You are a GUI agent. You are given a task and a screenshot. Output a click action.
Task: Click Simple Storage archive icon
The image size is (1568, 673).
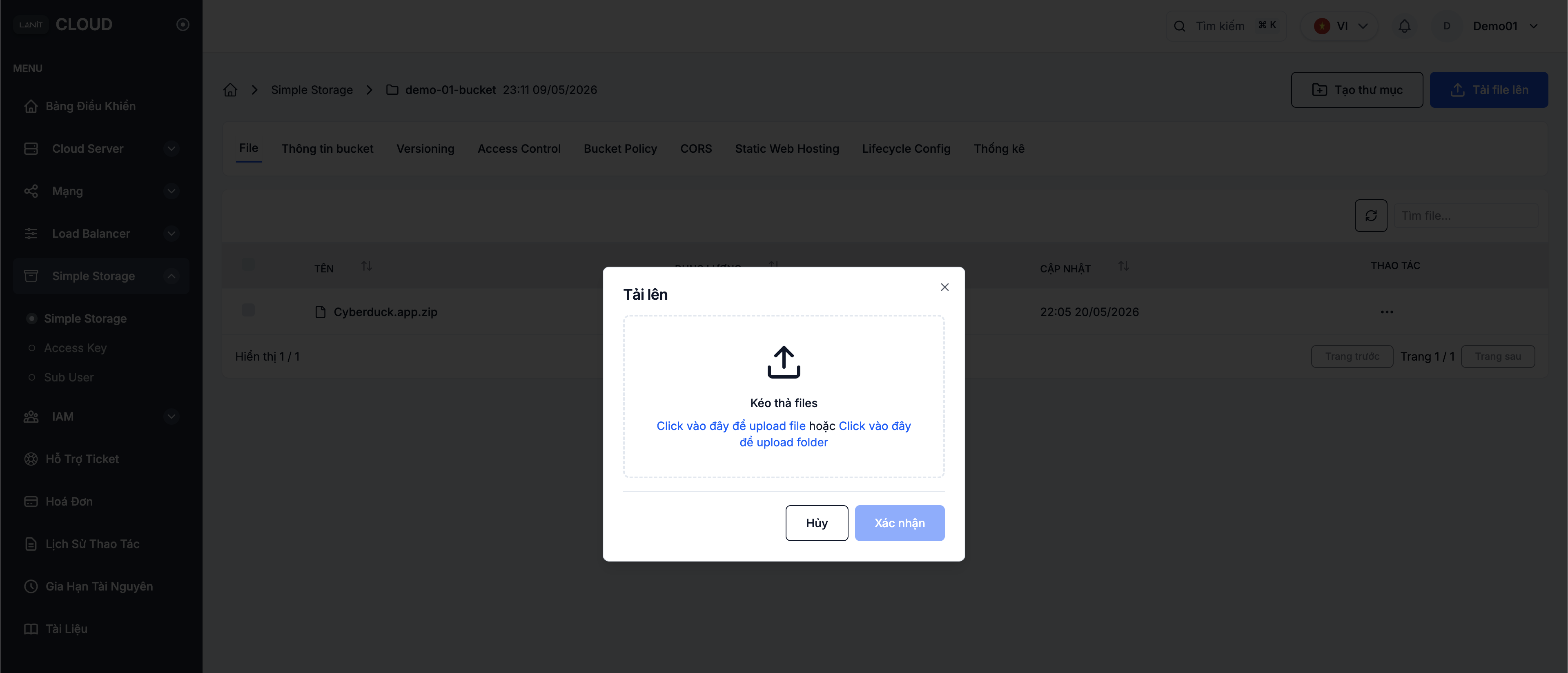pyautogui.click(x=31, y=276)
